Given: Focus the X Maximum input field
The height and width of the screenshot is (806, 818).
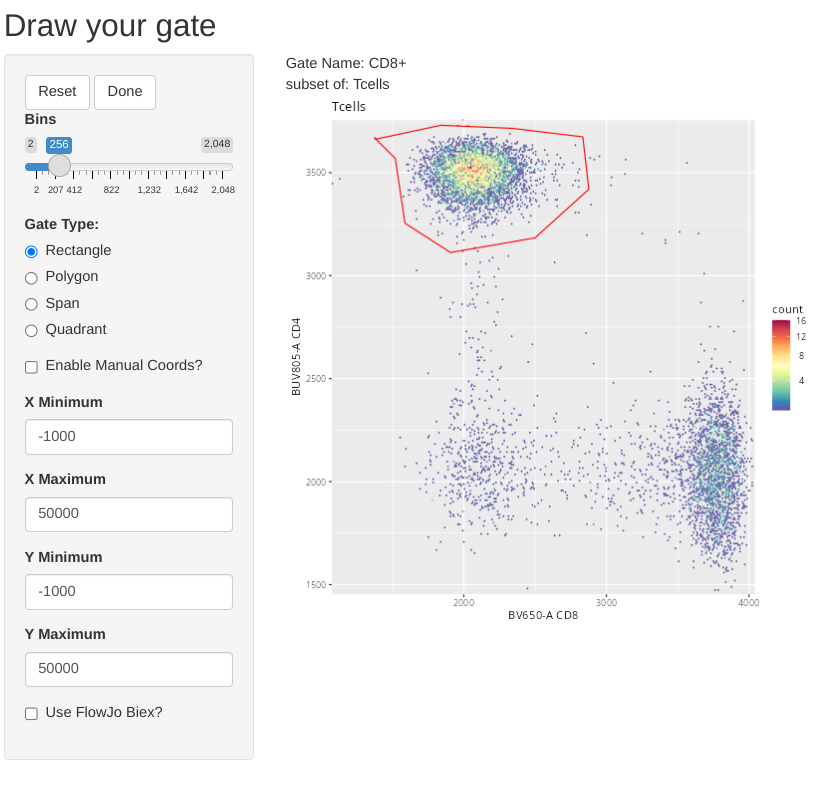Looking at the screenshot, I should tap(129, 514).
